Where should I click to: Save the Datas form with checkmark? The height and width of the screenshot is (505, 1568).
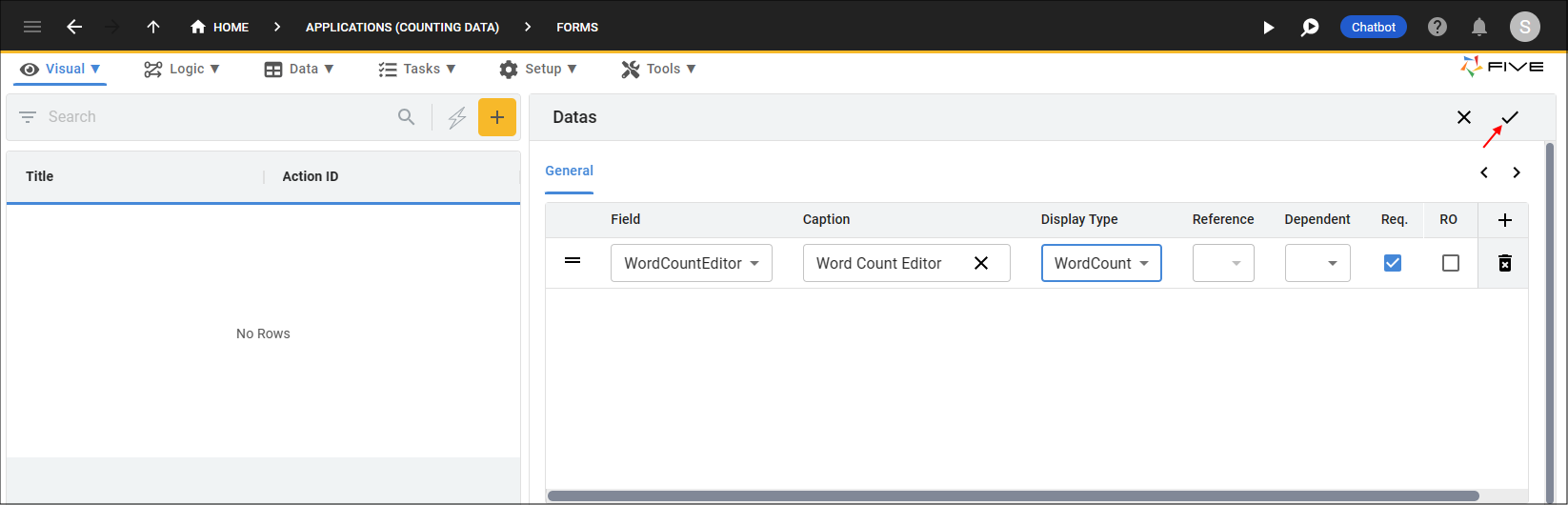point(1510,117)
